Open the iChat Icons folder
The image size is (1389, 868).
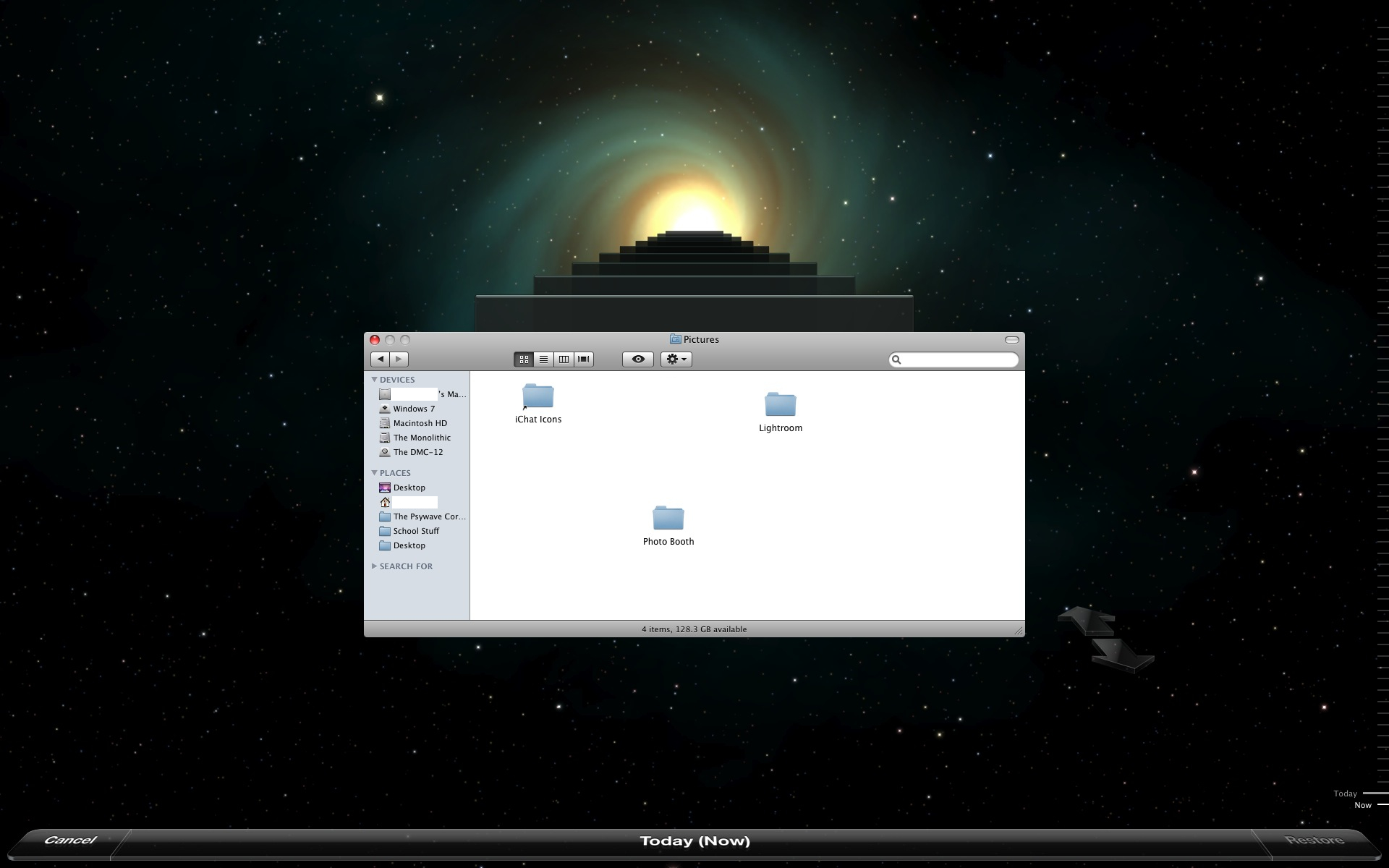pos(538,397)
